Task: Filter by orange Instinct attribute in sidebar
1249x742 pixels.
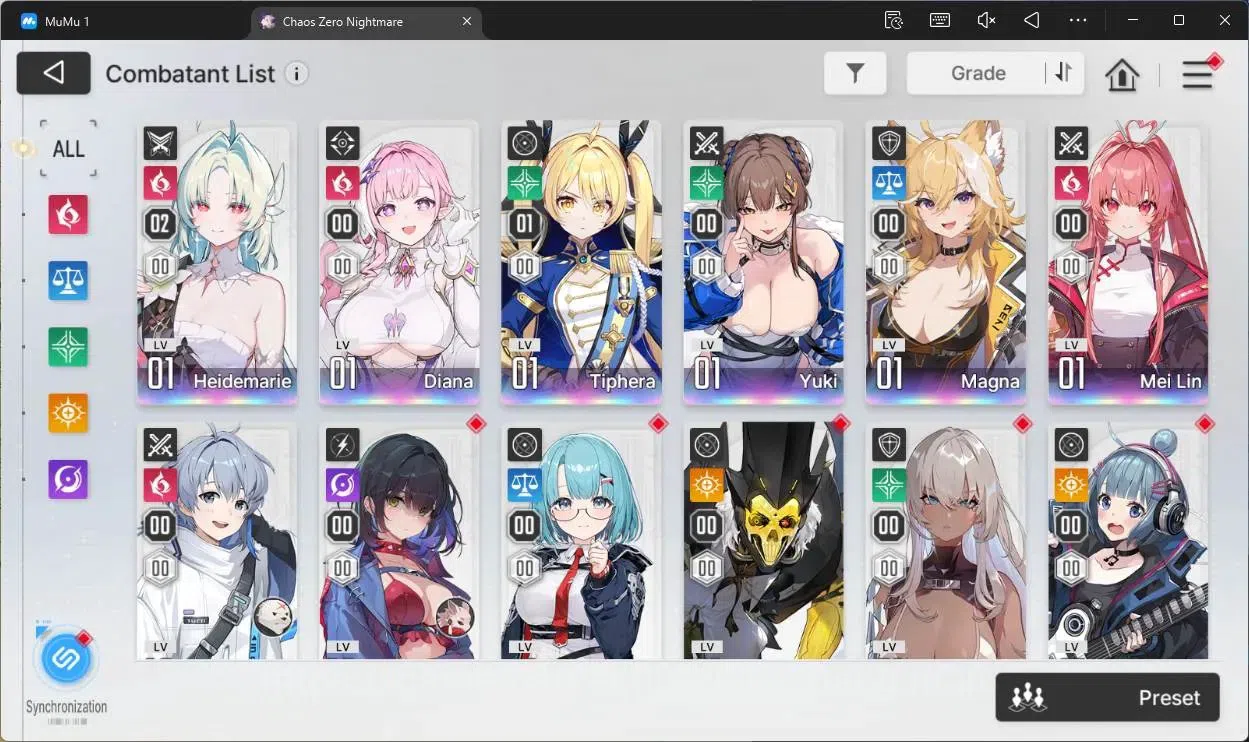Action: pyautogui.click(x=68, y=413)
